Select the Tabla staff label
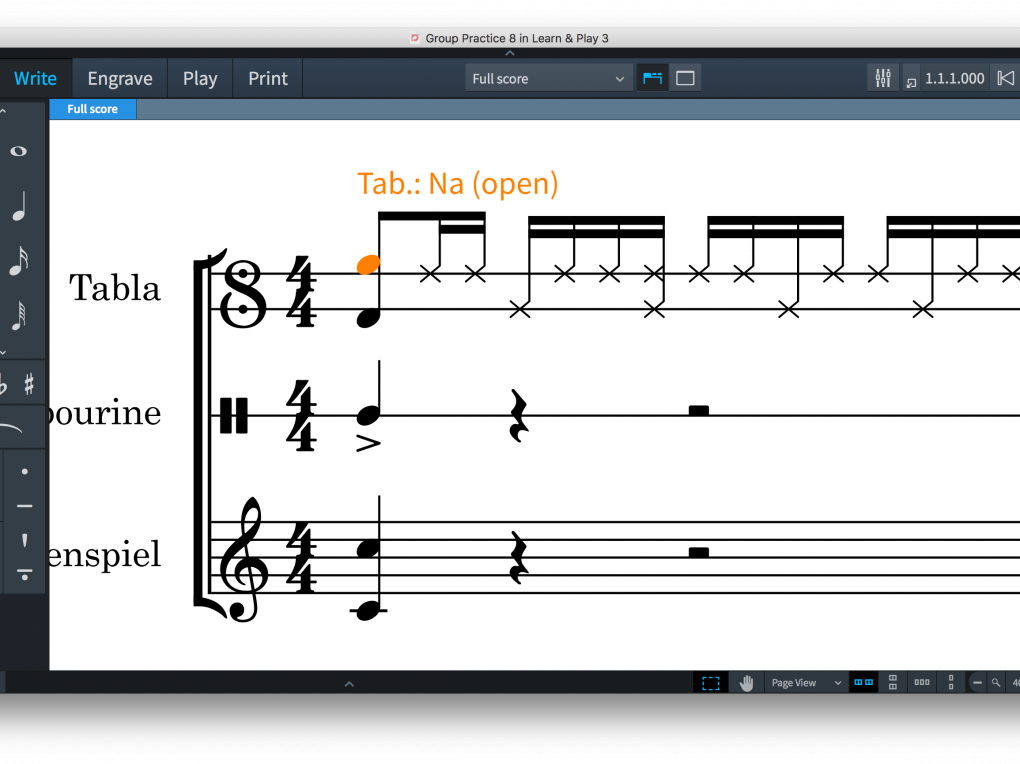This screenshot has width=1020, height=764. pyautogui.click(x=114, y=288)
